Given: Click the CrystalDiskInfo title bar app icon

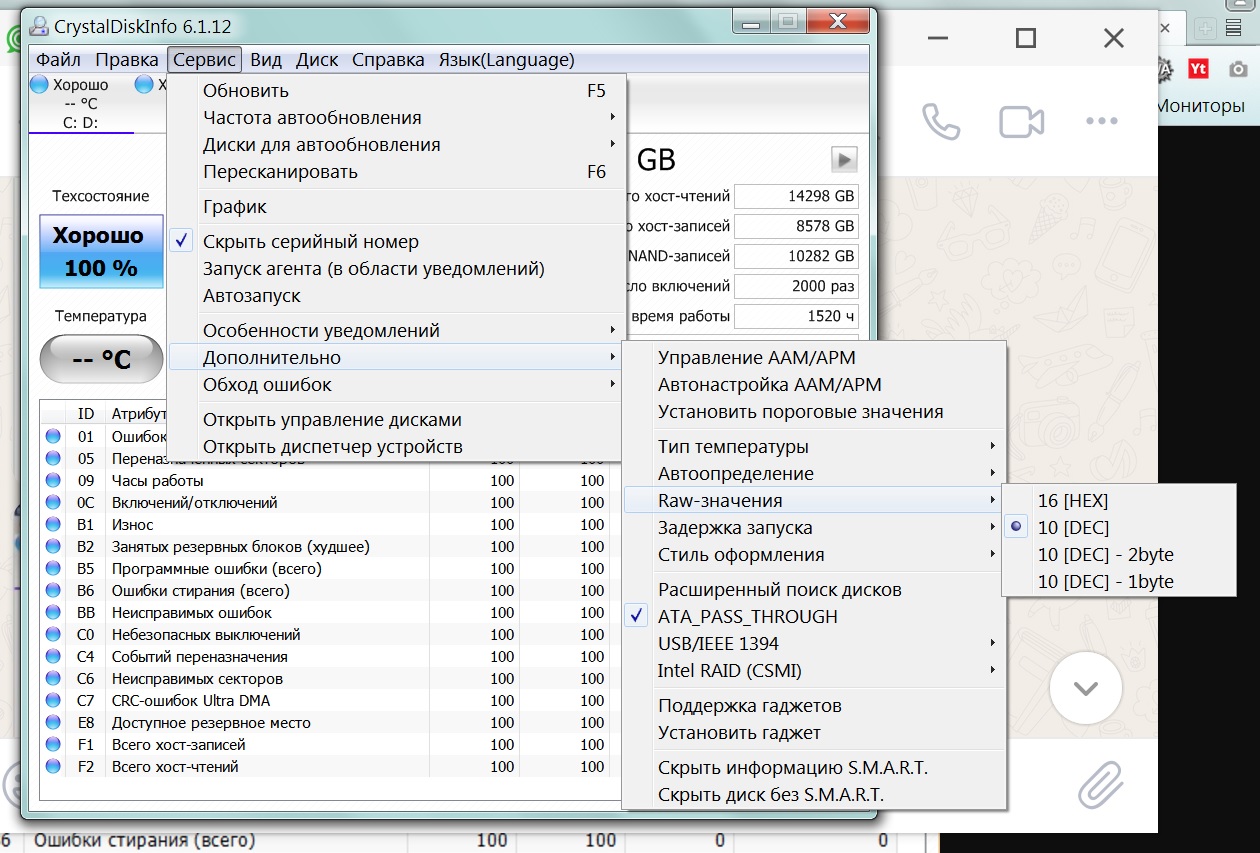Looking at the screenshot, I should pos(38,25).
